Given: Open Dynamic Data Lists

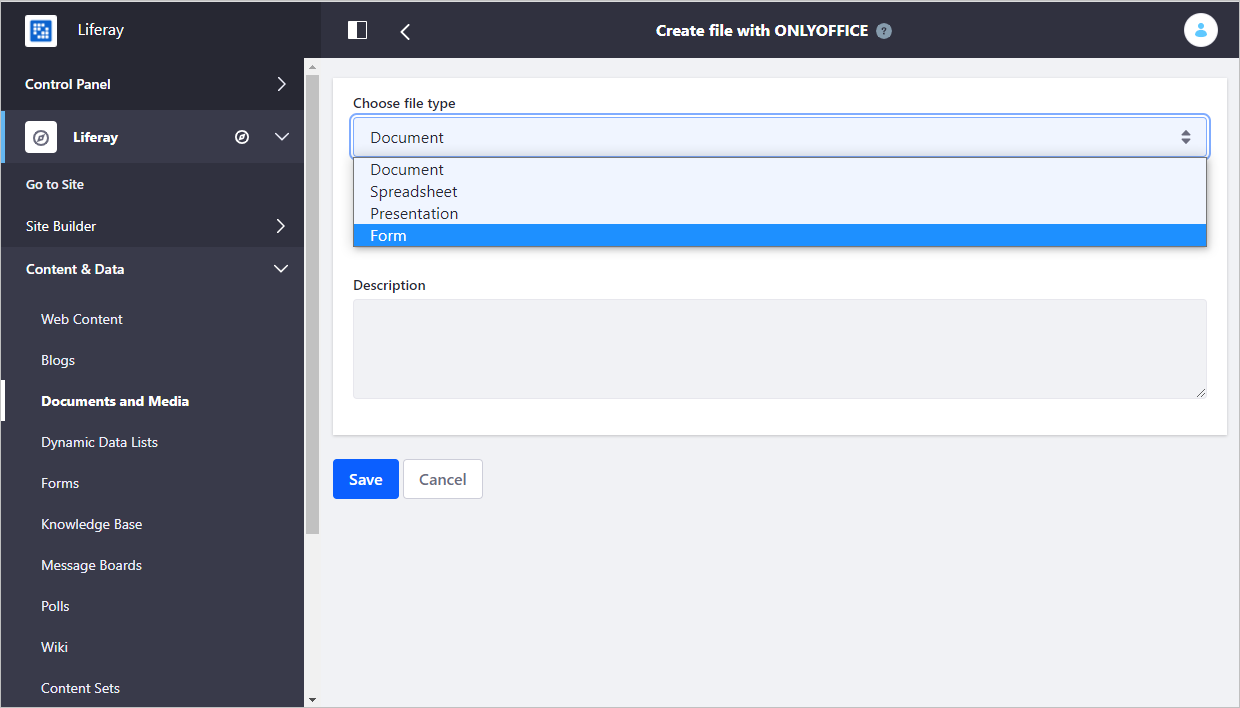Looking at the screenshot, I should [99, 442].
